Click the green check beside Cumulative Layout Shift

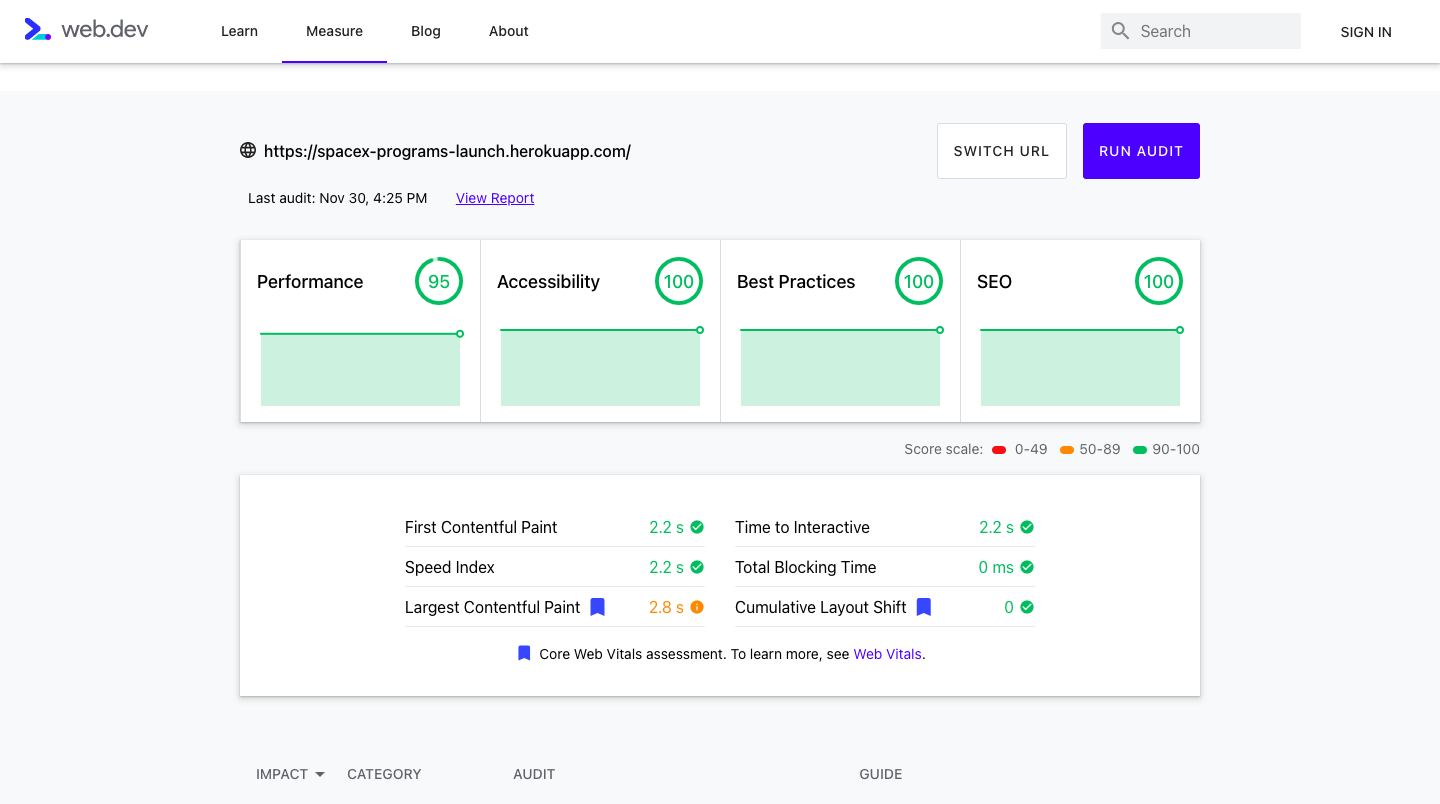coord(1027,607)
